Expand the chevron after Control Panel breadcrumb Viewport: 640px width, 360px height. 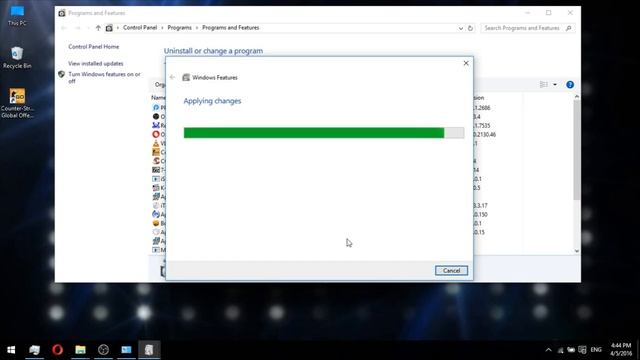[162, 28]
